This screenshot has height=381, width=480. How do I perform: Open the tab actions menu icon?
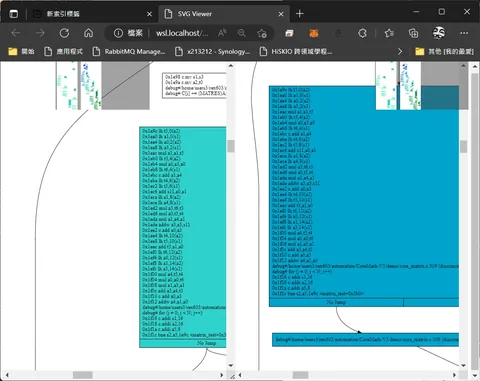click(x=14, y=14)
